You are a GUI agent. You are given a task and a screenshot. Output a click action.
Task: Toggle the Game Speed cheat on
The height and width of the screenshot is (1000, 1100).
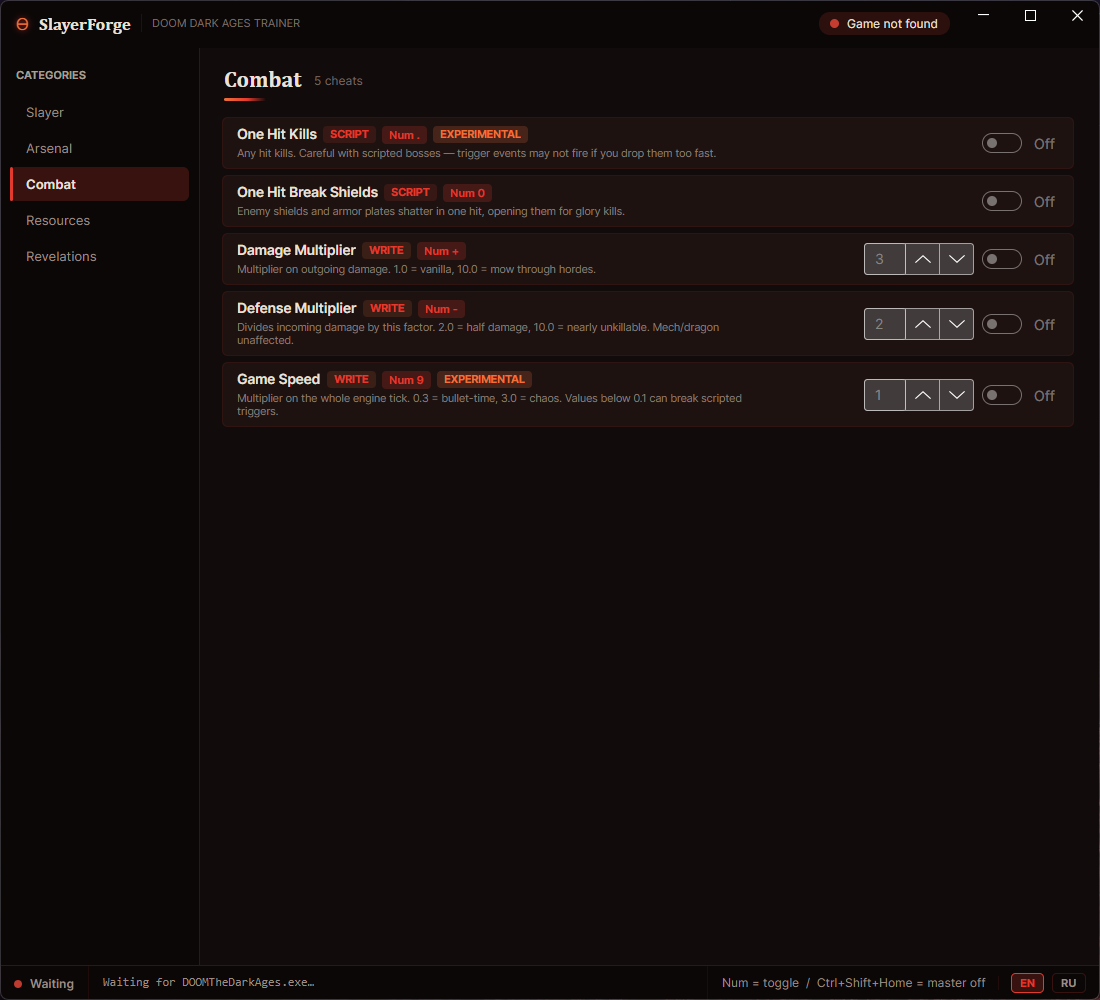point(1001,395)
